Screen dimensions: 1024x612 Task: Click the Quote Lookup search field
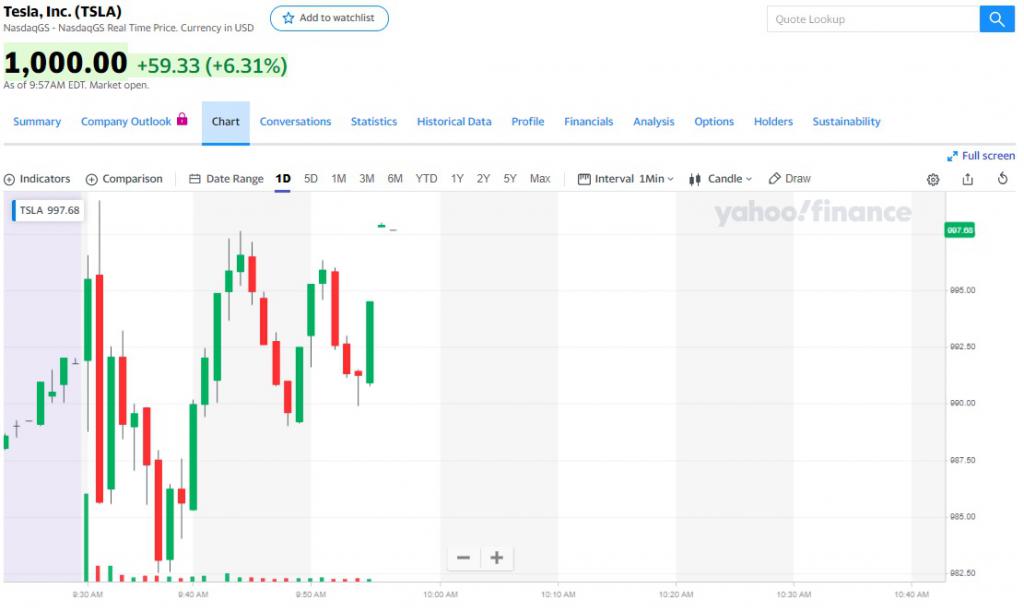click(x=873, y=19)
